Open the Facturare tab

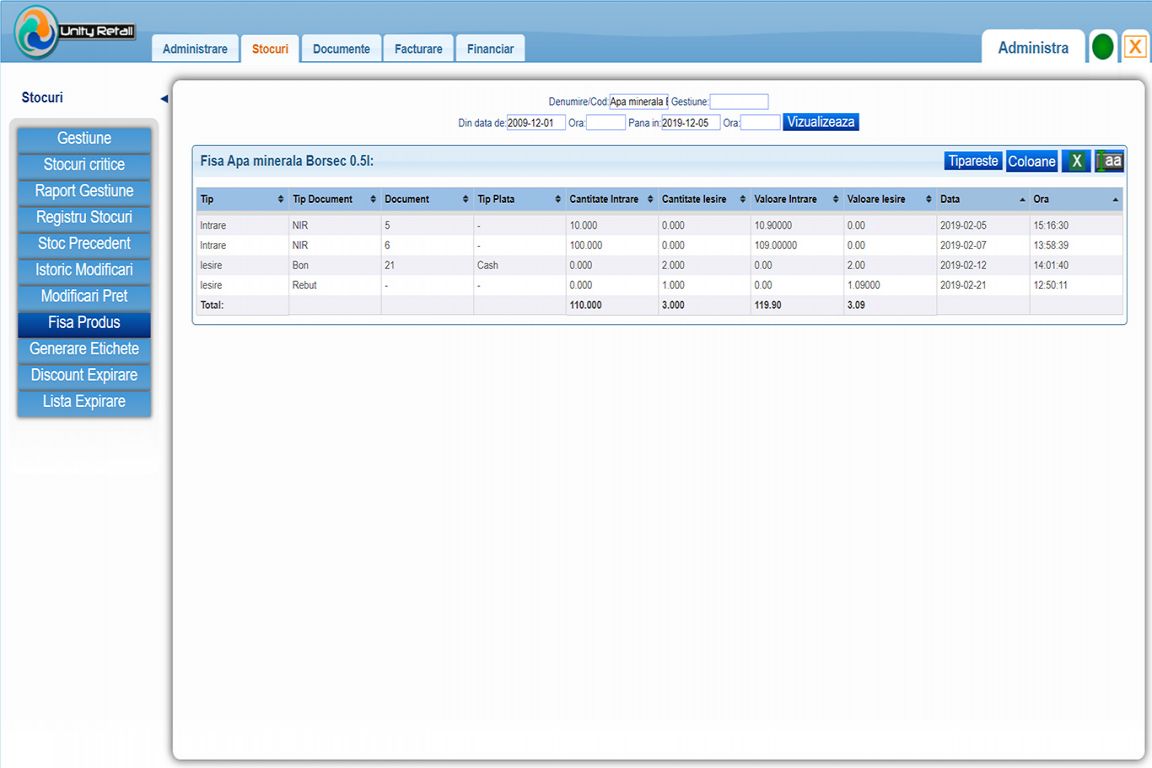pyautogui.click(x=418, y=49)
